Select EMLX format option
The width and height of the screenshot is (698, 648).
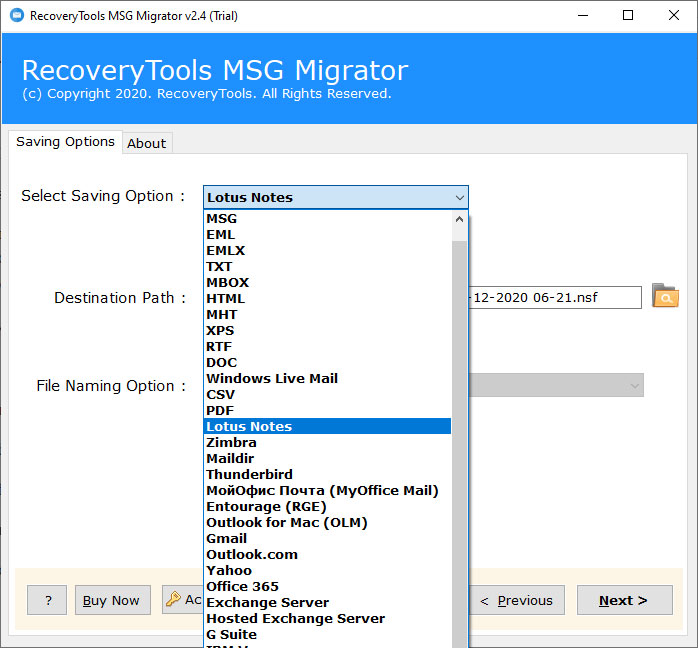(x=327, y=251)
